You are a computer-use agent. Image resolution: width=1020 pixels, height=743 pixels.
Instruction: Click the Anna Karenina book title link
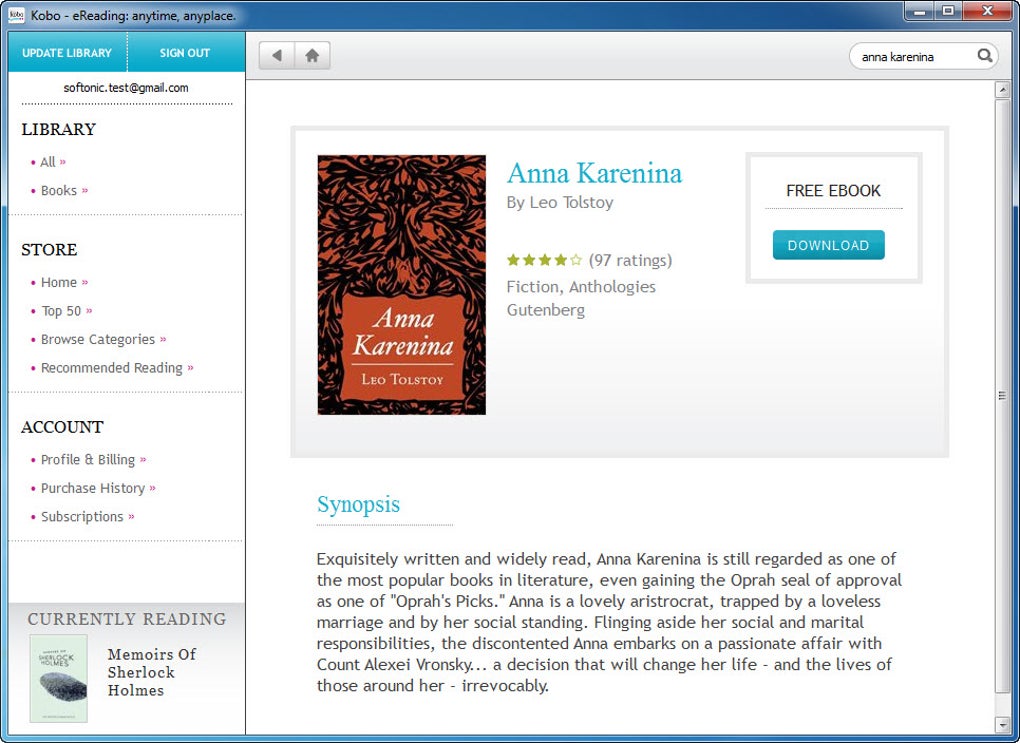click(x=595, y=173)
